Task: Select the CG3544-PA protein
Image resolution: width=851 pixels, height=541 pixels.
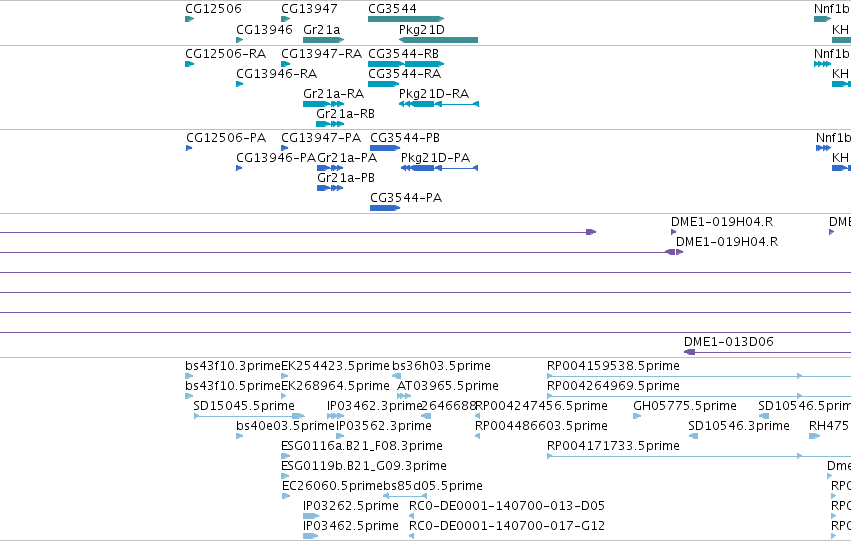Action: (x=385, y=208)
